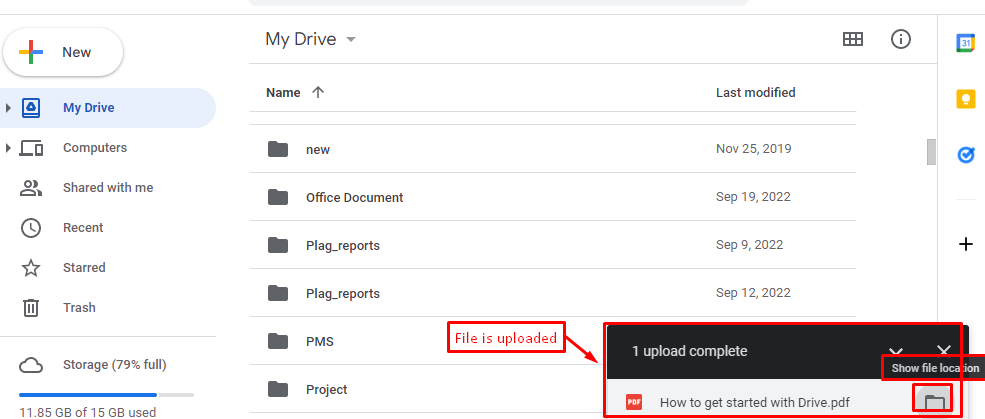Switch to grid layout view

coord(852,39)
